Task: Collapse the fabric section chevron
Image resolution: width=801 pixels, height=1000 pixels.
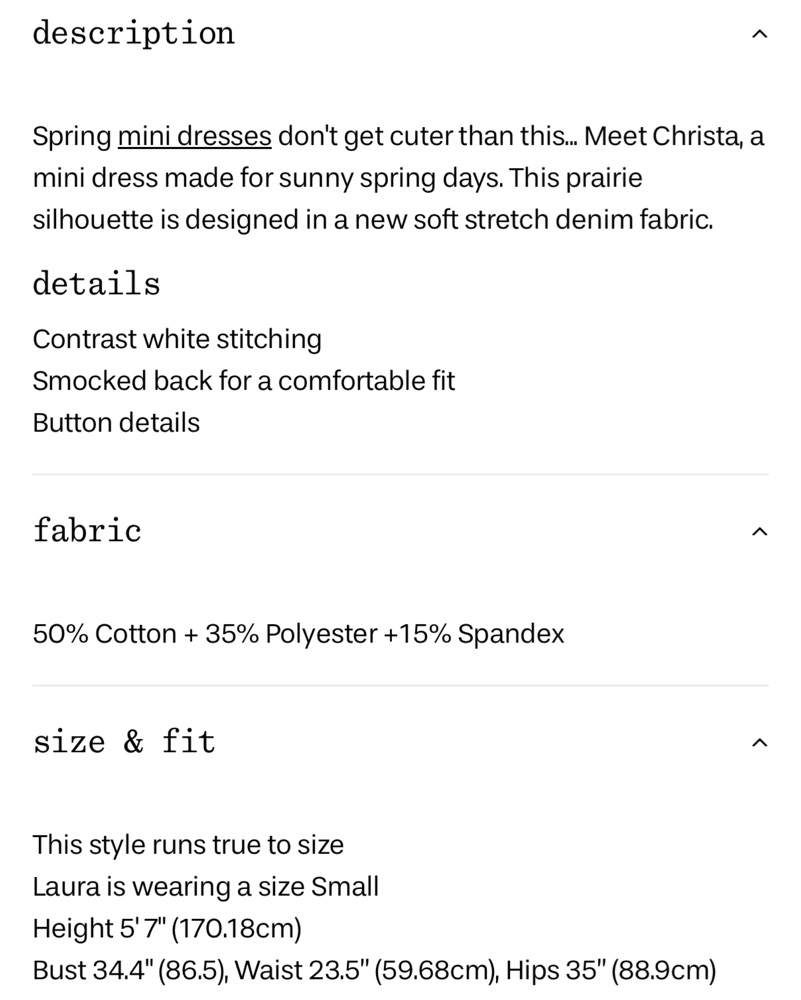Action: [x=759, y=531]
